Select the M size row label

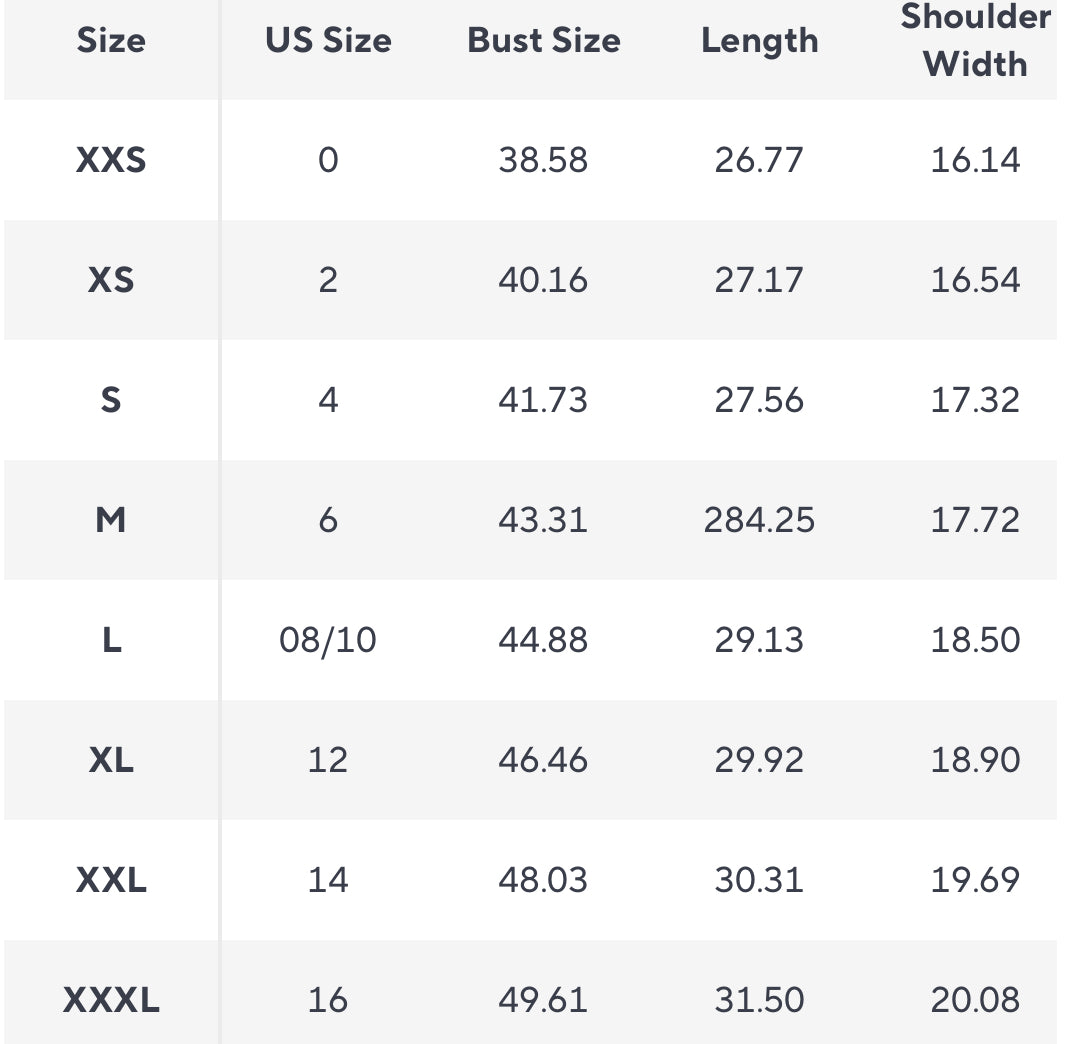tap(111, 520)
